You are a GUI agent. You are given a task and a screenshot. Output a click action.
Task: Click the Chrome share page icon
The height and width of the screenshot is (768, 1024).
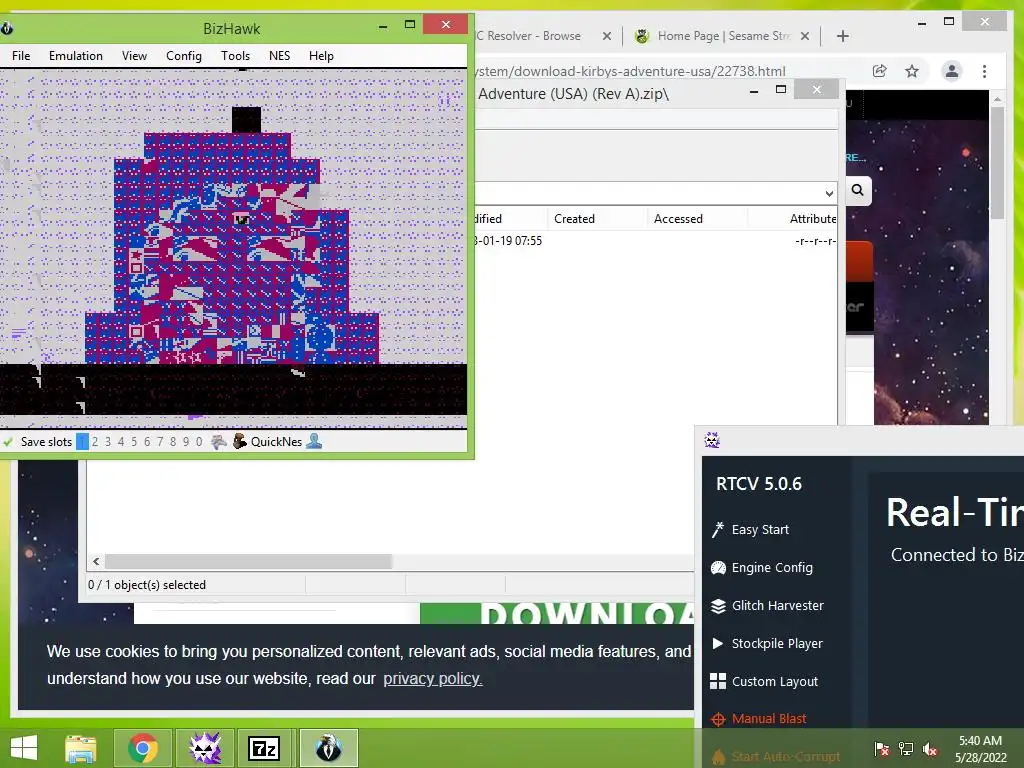(880, 71)
